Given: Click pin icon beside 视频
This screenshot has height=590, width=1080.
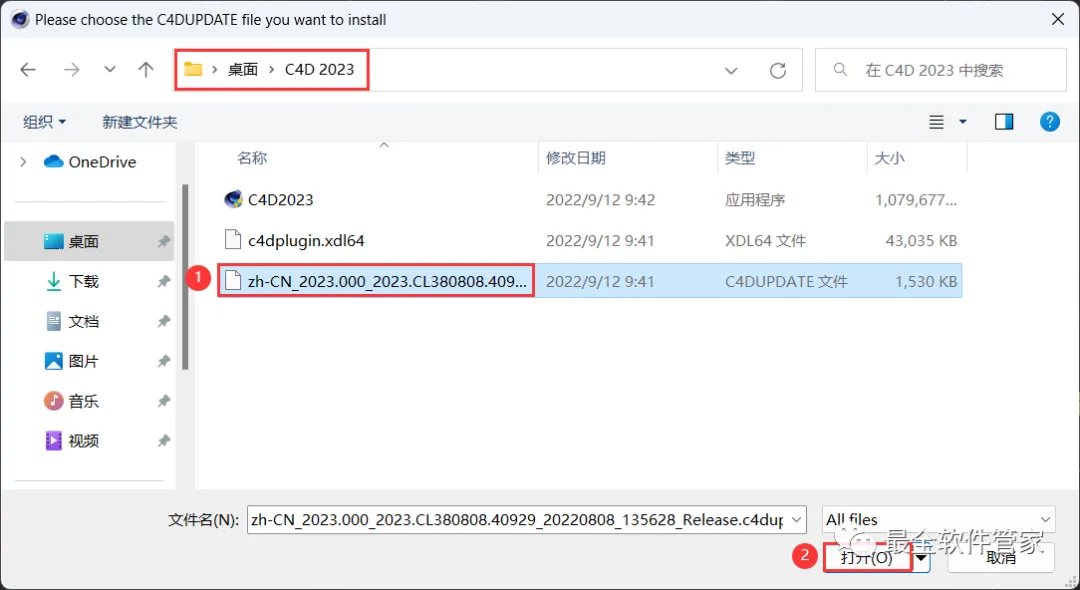Looking at the screenshot, I should (163, 441).
